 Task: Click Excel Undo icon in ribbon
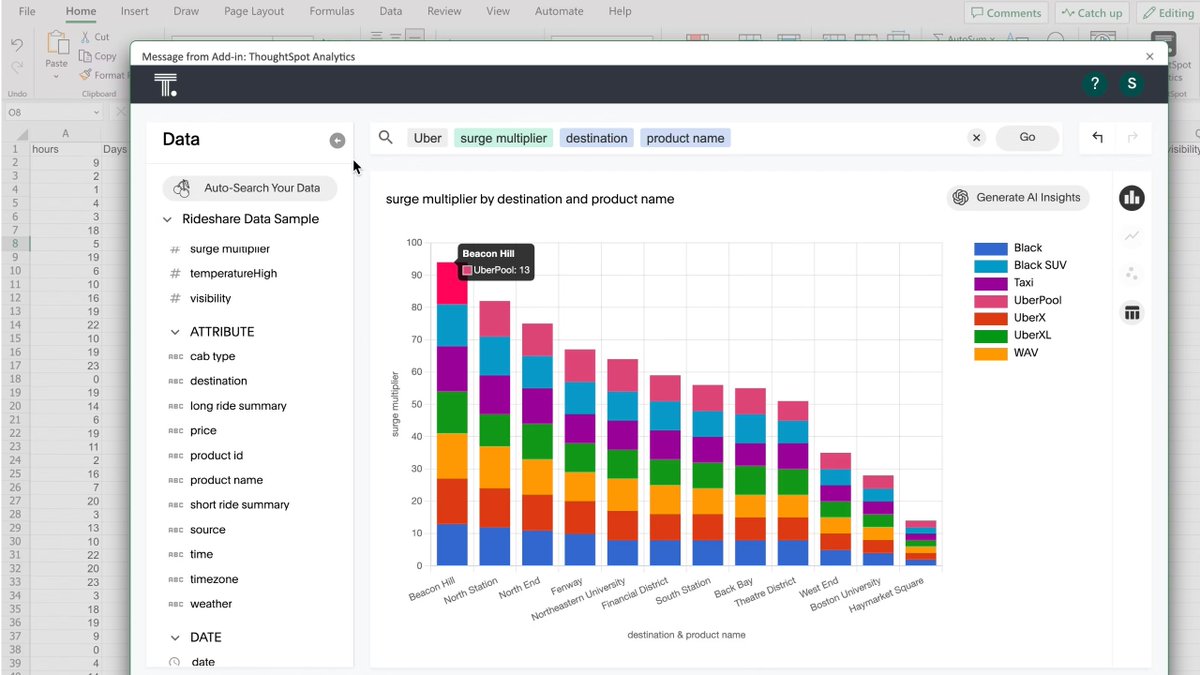(x=17, y=45)
